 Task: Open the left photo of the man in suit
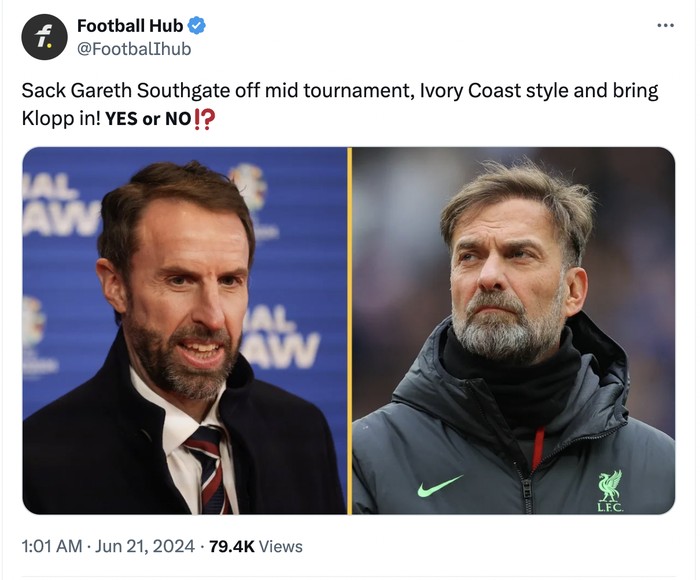(185, 330)
